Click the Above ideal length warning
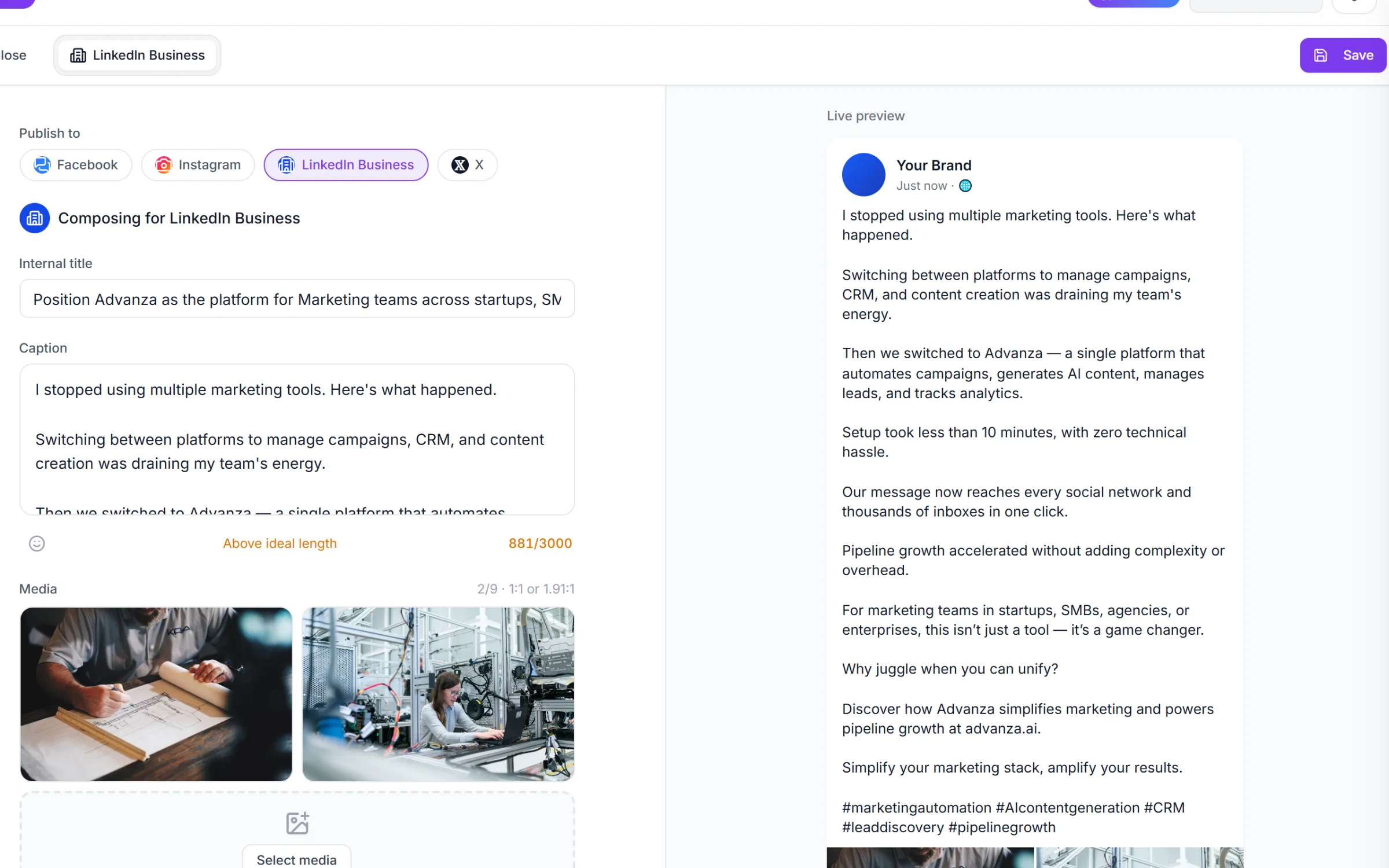Viewport: 1389px width, 868px height. (x=280, y=543)
